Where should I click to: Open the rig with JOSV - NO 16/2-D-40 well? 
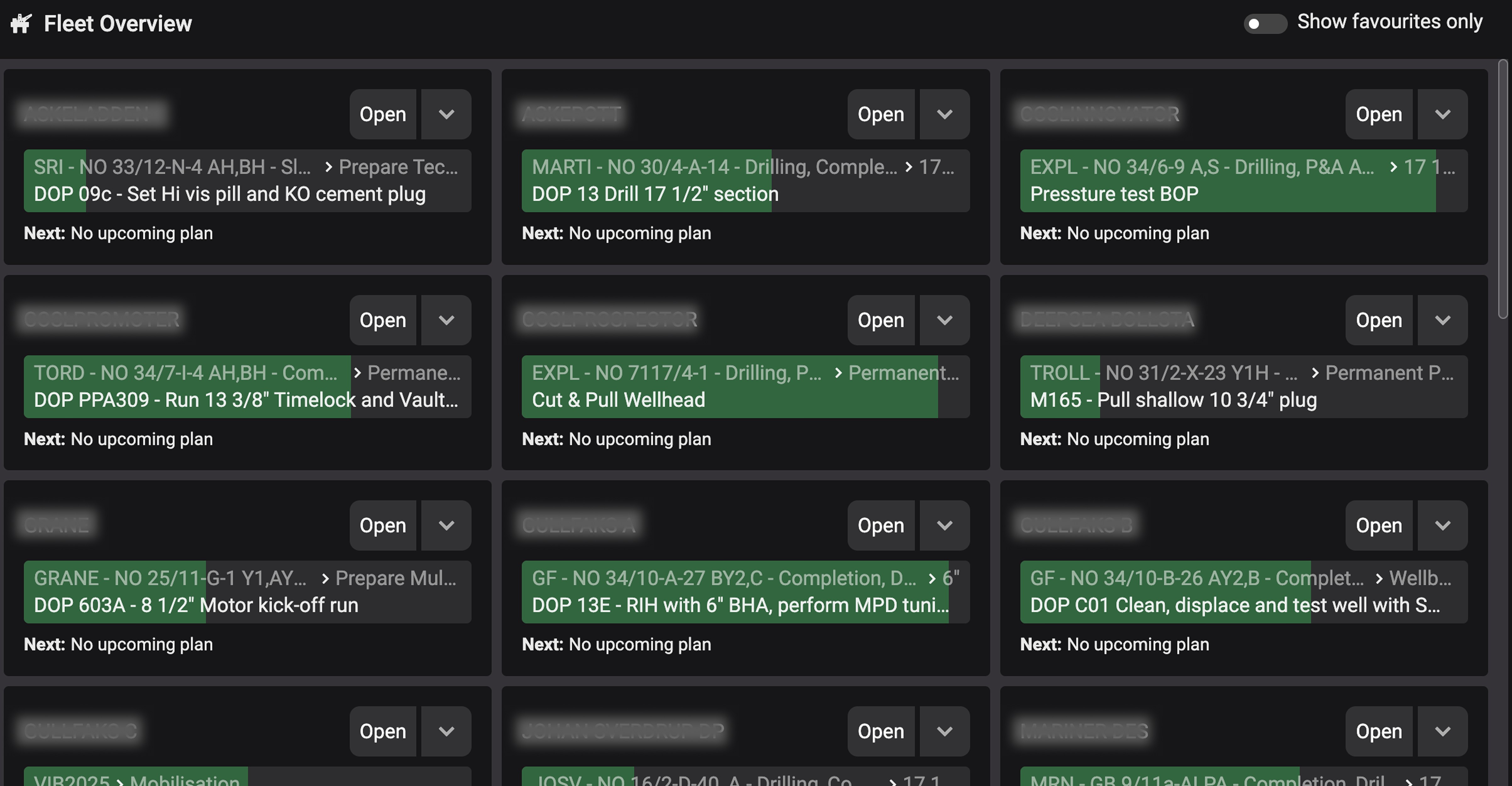pos(880,731)
